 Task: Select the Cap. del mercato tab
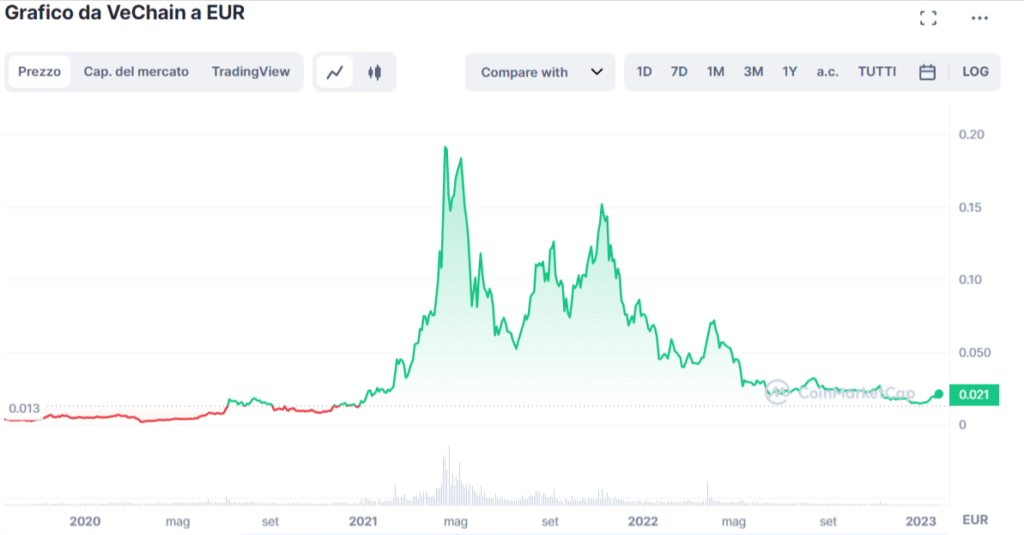(x=136, y=72)
